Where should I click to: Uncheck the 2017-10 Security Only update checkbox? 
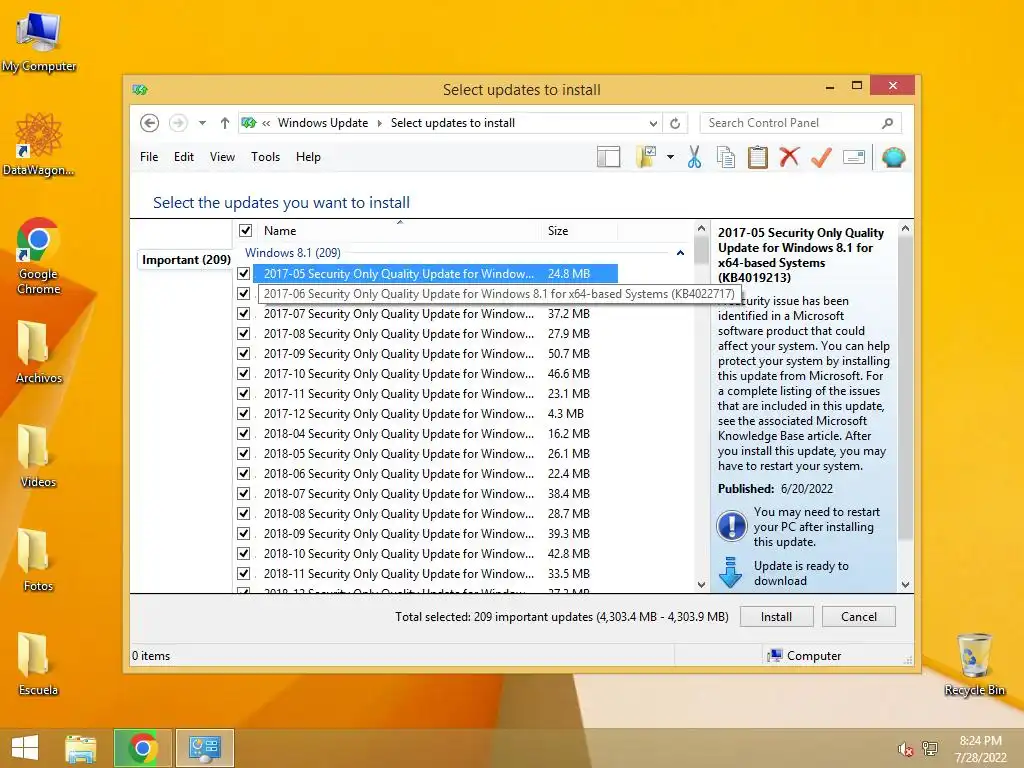point(244,374)
